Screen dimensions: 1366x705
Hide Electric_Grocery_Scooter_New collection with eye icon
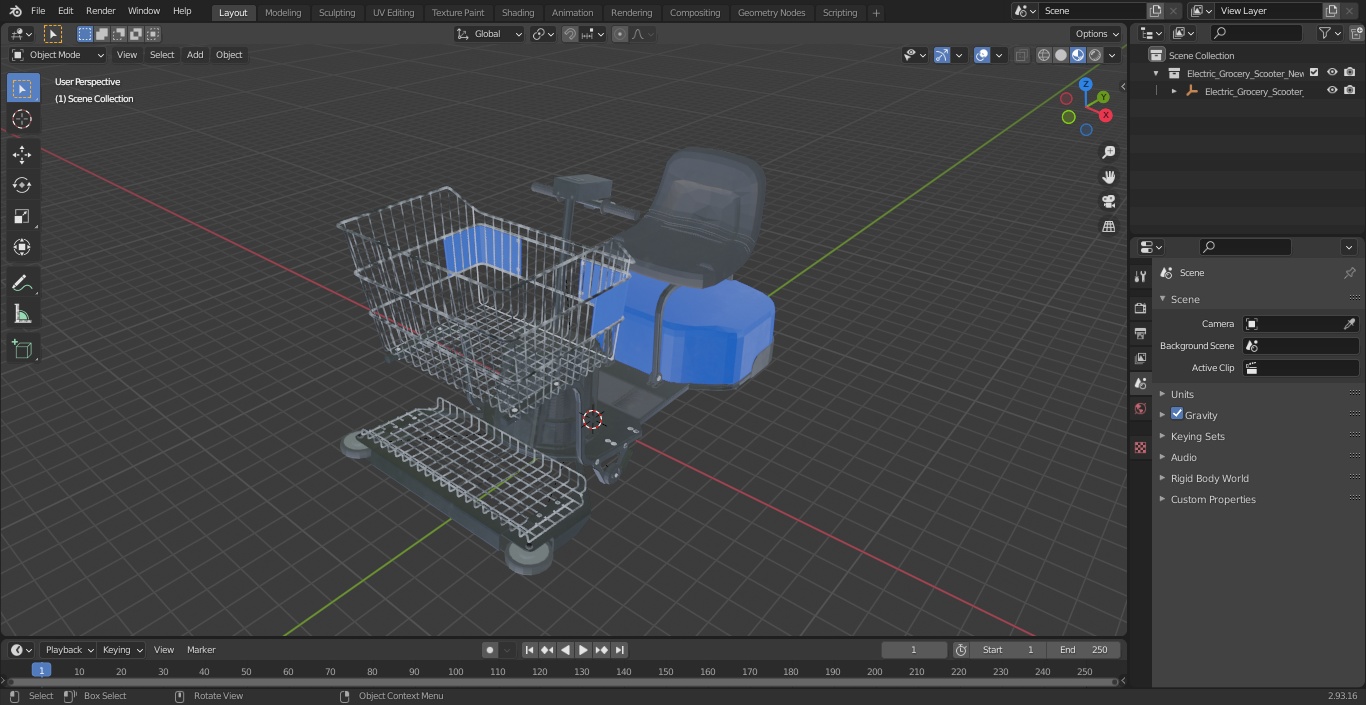point(1332,73)
